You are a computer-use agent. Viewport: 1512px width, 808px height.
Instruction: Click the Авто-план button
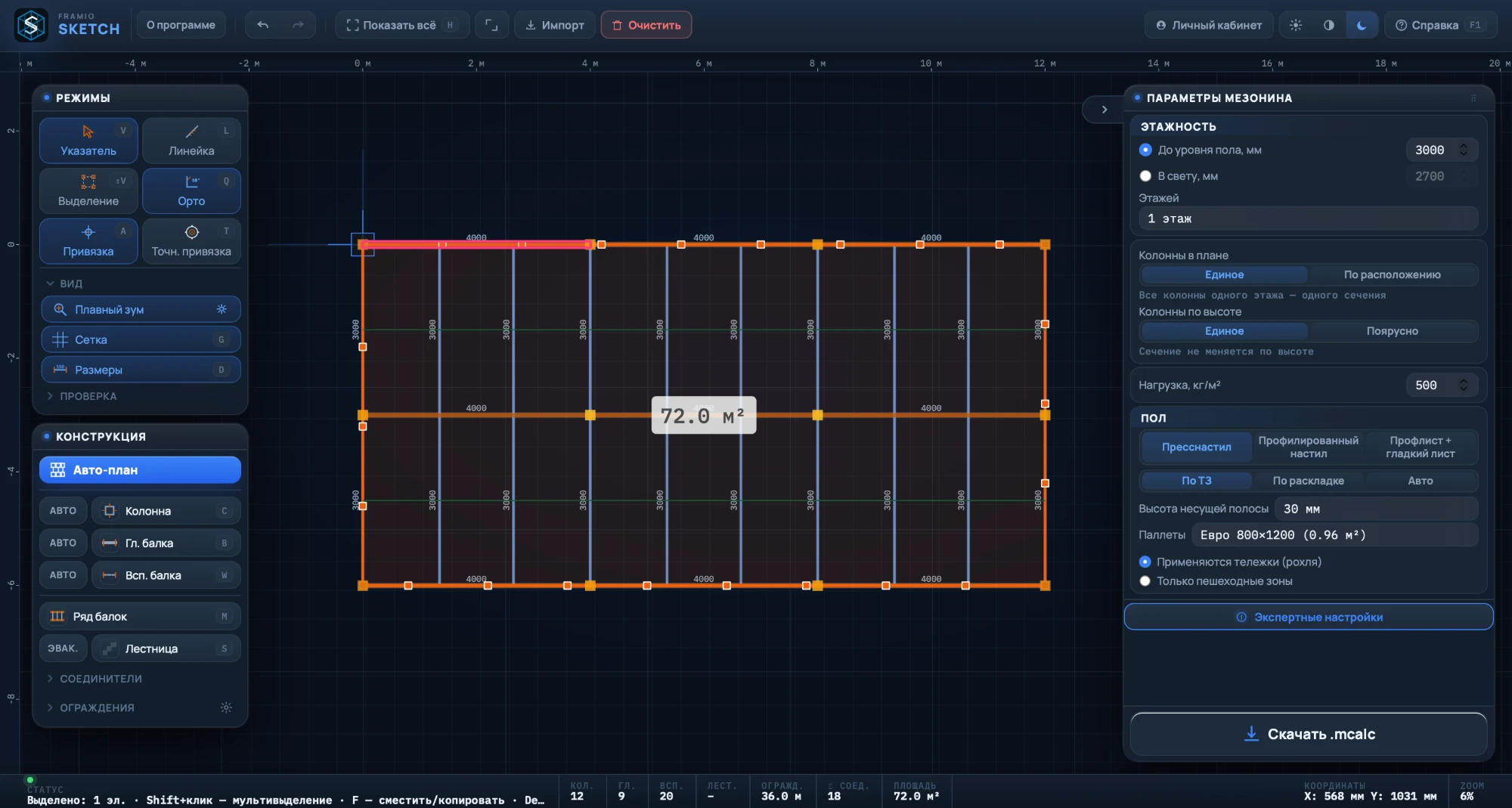(x=140, y=469)
